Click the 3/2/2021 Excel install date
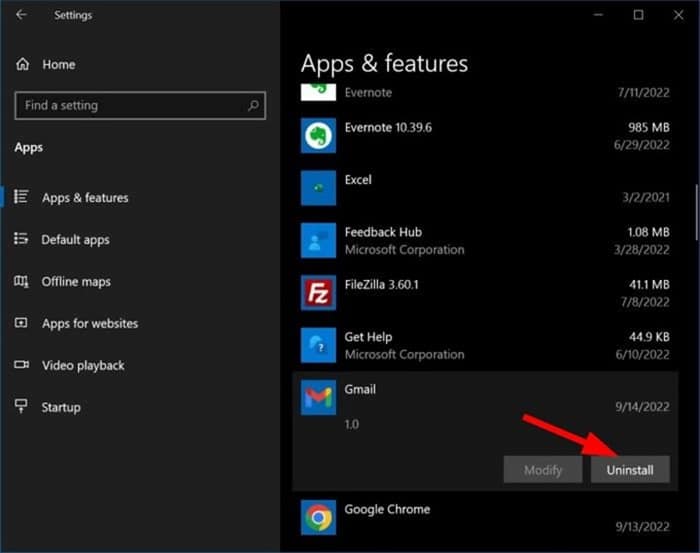The width and height of the screenshot is (700, 553). [646, 197]
